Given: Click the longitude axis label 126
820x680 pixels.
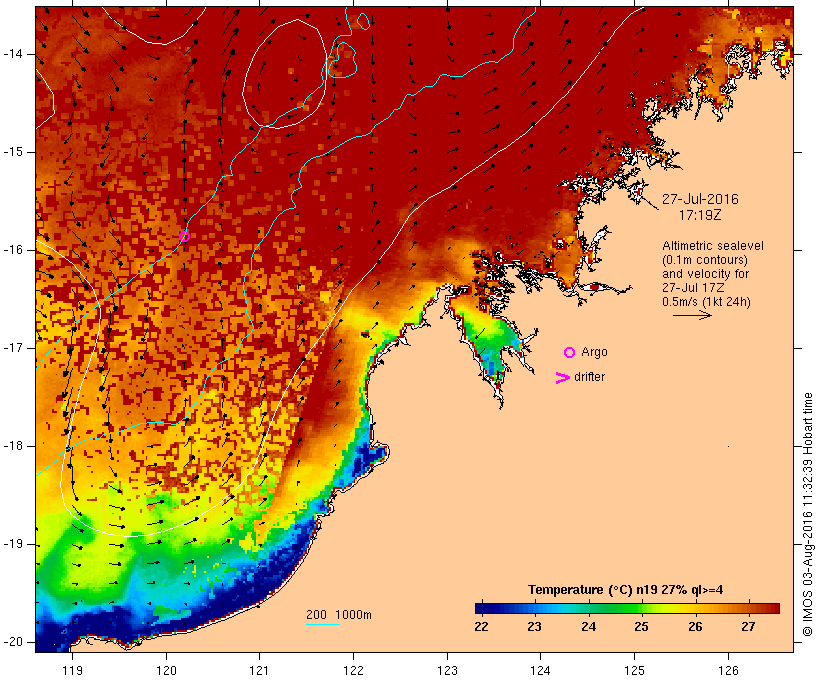Looking at the screenshot, I should point(728,670).
